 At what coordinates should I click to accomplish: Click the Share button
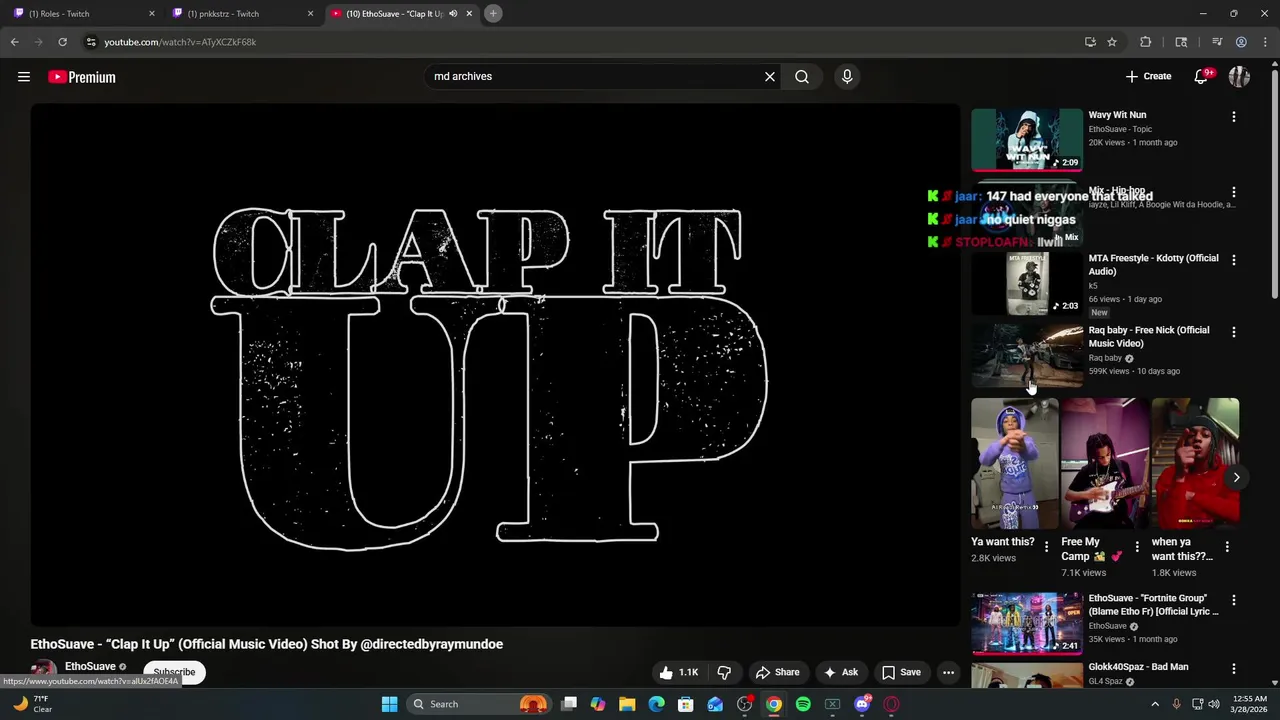pyautogui.click(x=777, y=672)
